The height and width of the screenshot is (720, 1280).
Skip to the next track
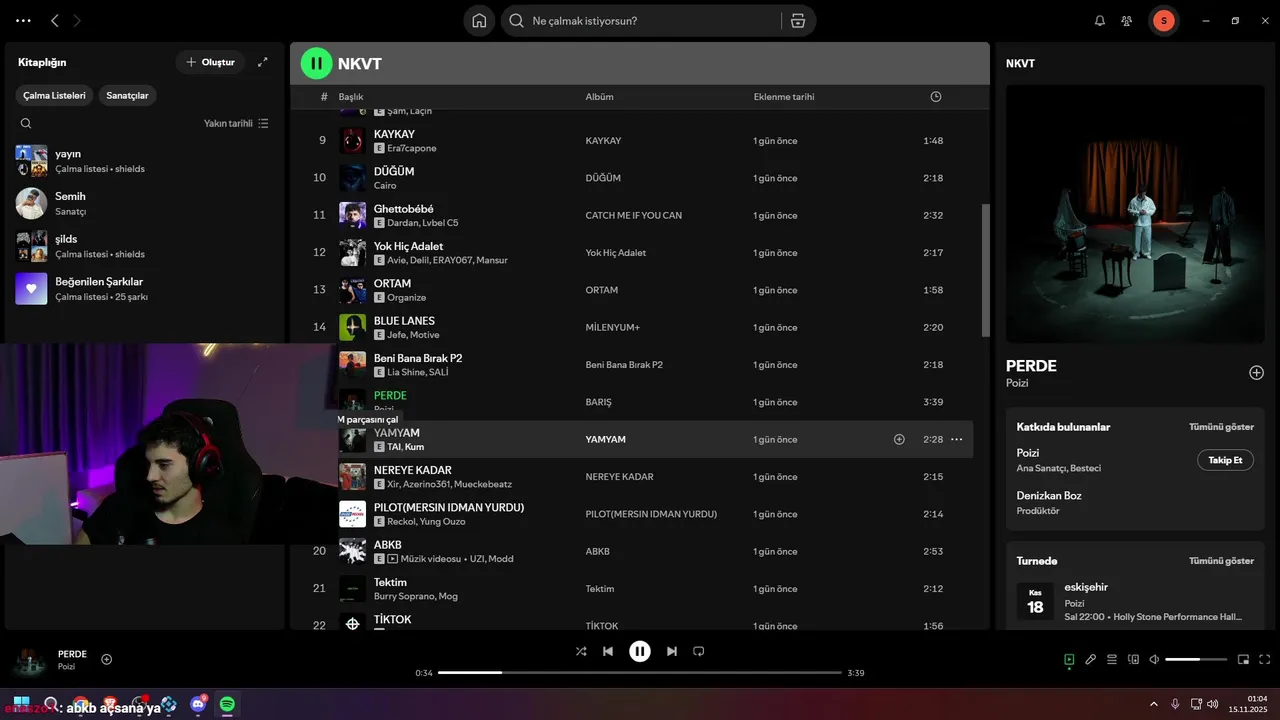pos(672,651)
